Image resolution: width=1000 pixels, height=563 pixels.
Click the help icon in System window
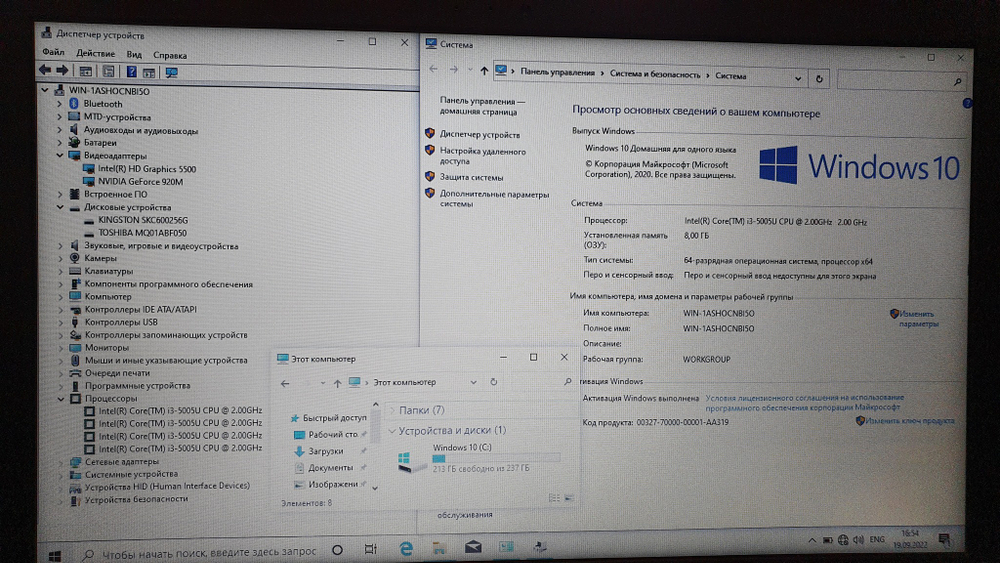(x=967, y=103)
